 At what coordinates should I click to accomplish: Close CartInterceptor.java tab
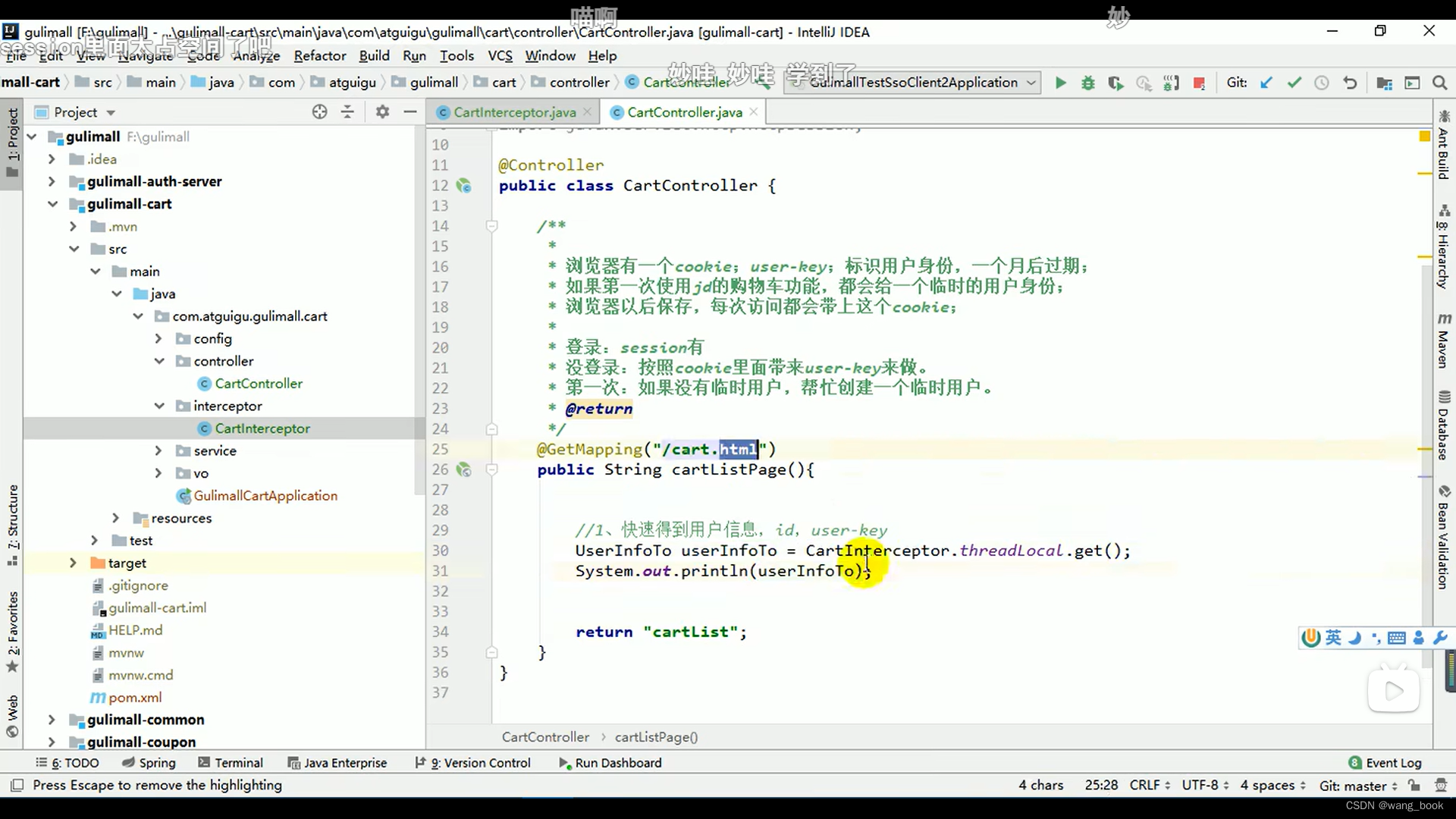click(x=587, y=112)
